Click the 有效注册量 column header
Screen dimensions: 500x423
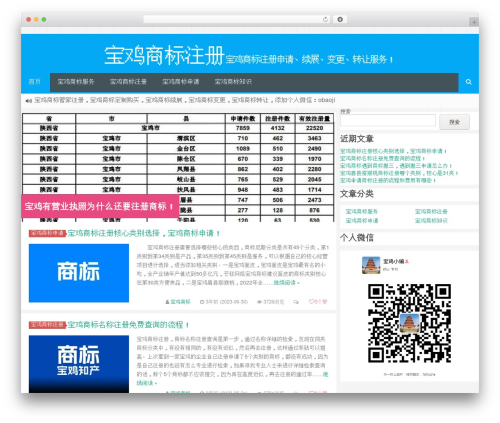[x=314, y=119]
